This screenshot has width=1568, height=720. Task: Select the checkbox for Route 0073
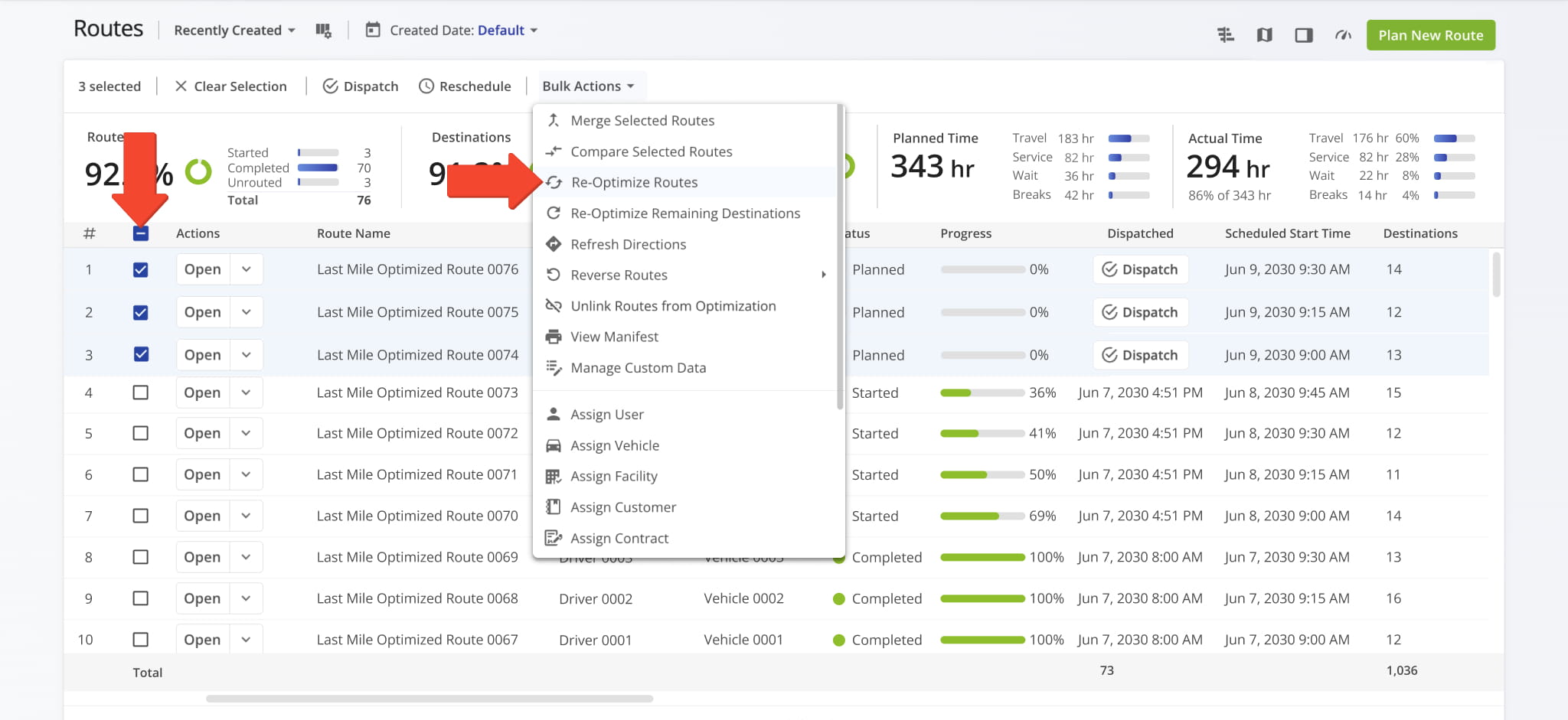click(x=141, y=393)
